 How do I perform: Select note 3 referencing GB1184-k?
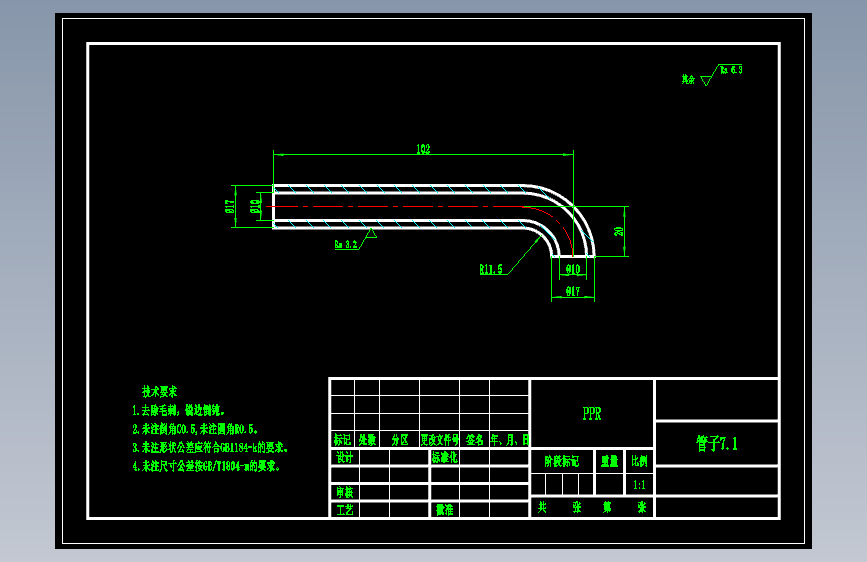[210, 447]
